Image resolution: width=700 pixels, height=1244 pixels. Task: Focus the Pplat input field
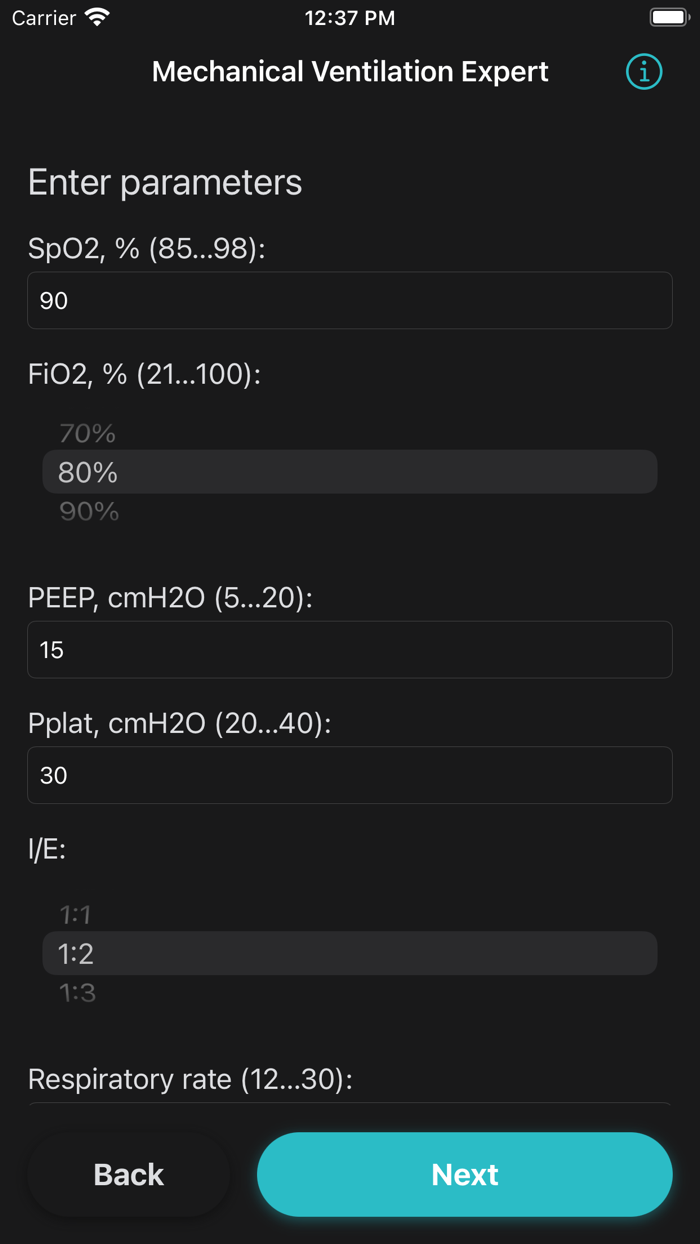pyautogui.click(x=349, y=775)
